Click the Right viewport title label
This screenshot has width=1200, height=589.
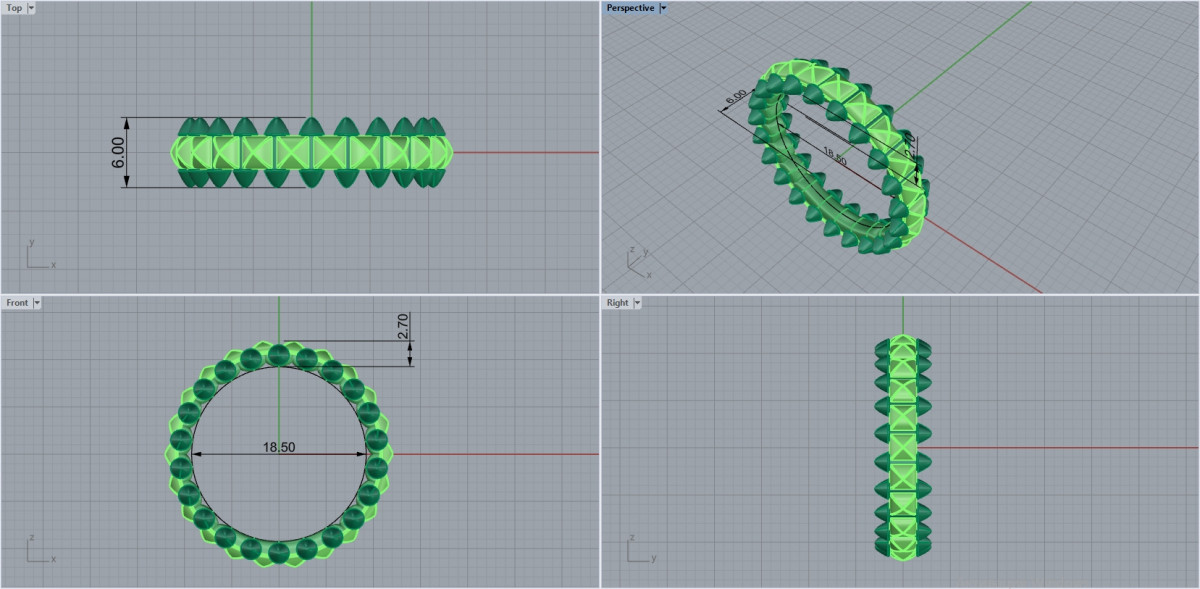pyautogui.click(x=617, y=303)
